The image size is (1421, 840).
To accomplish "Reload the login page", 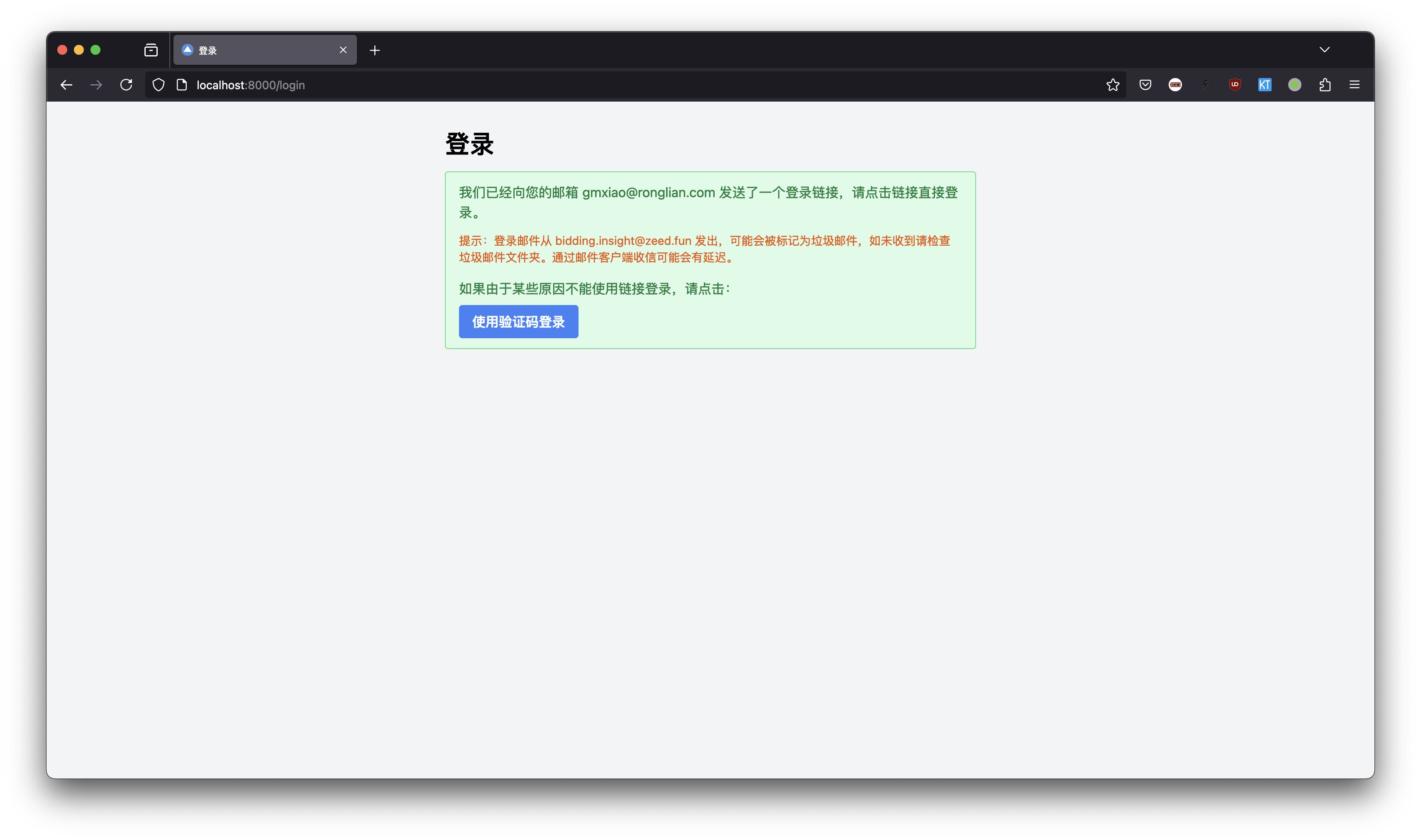I will [126, 85].
